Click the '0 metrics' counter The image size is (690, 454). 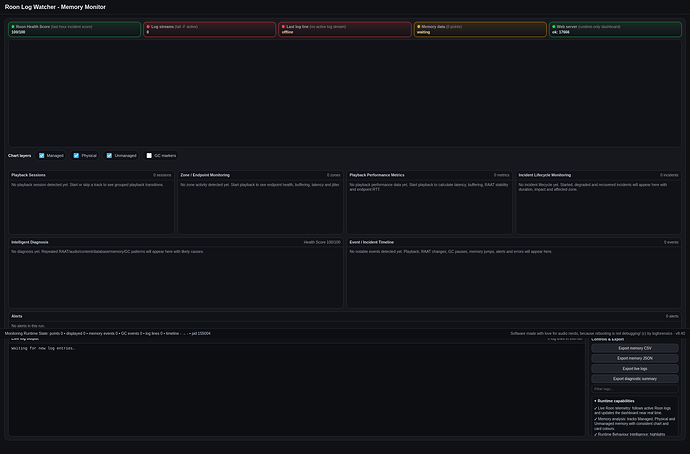tap(501, 175)
